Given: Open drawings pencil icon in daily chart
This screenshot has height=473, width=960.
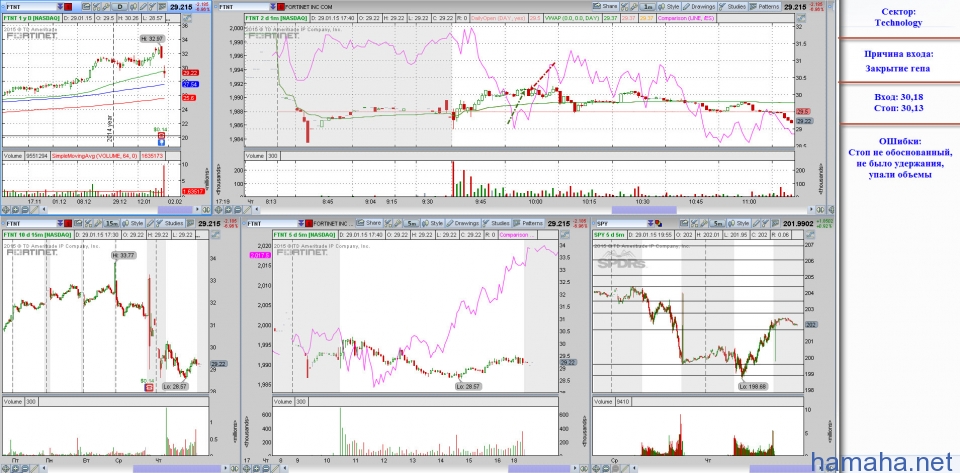Looking at the screenshot, I should click(x=143, y=7).
